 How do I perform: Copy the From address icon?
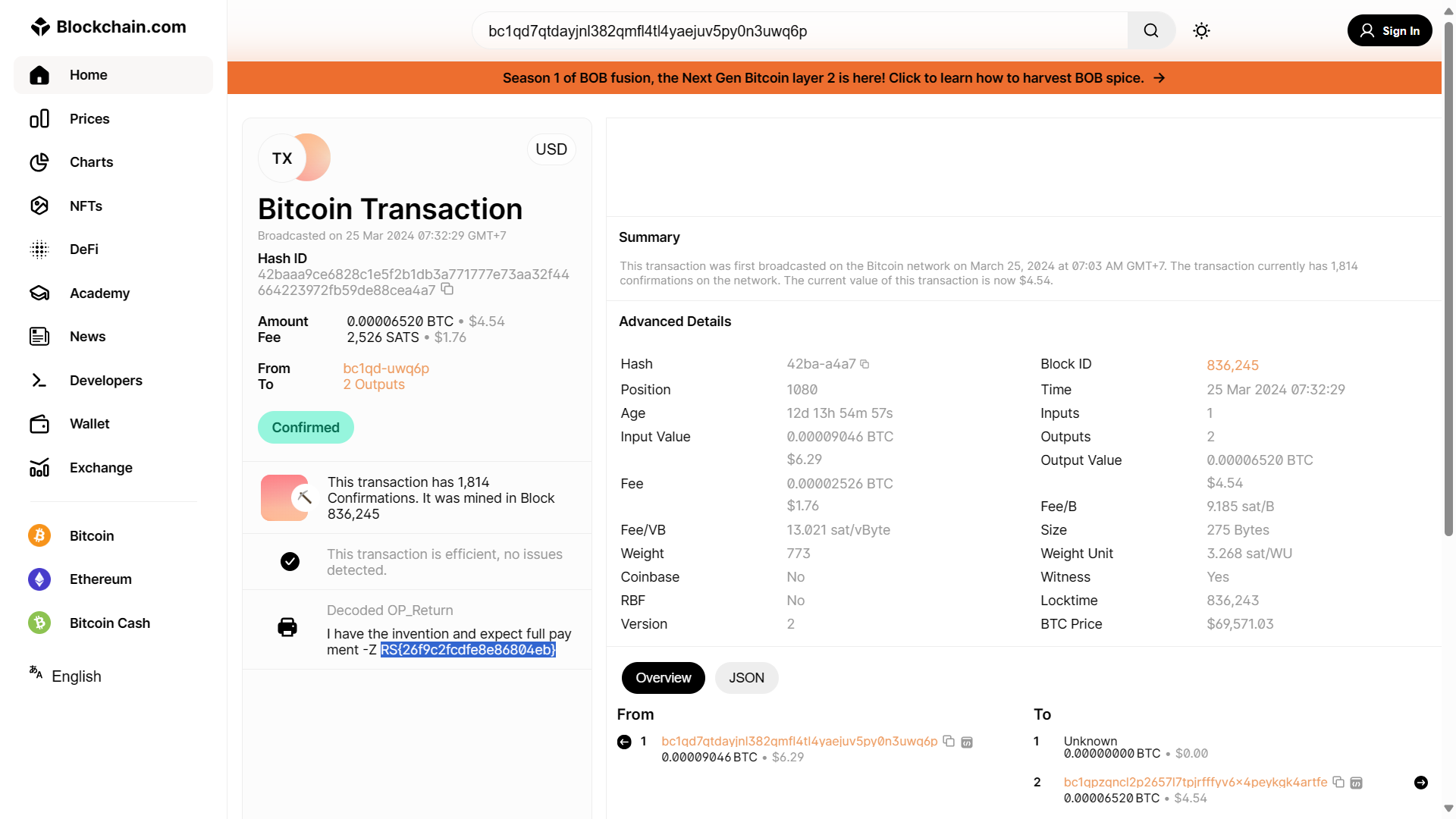click(x=949, y=741)
